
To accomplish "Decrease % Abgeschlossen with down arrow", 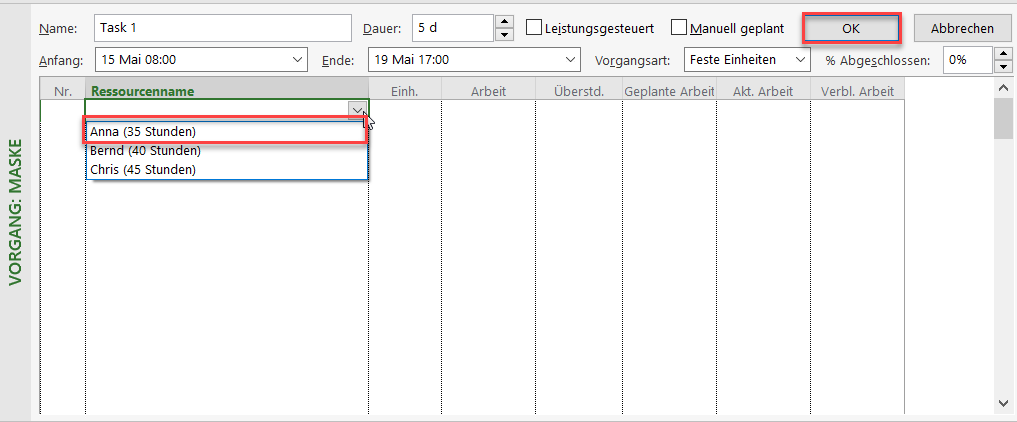I will coord(1004,67).
